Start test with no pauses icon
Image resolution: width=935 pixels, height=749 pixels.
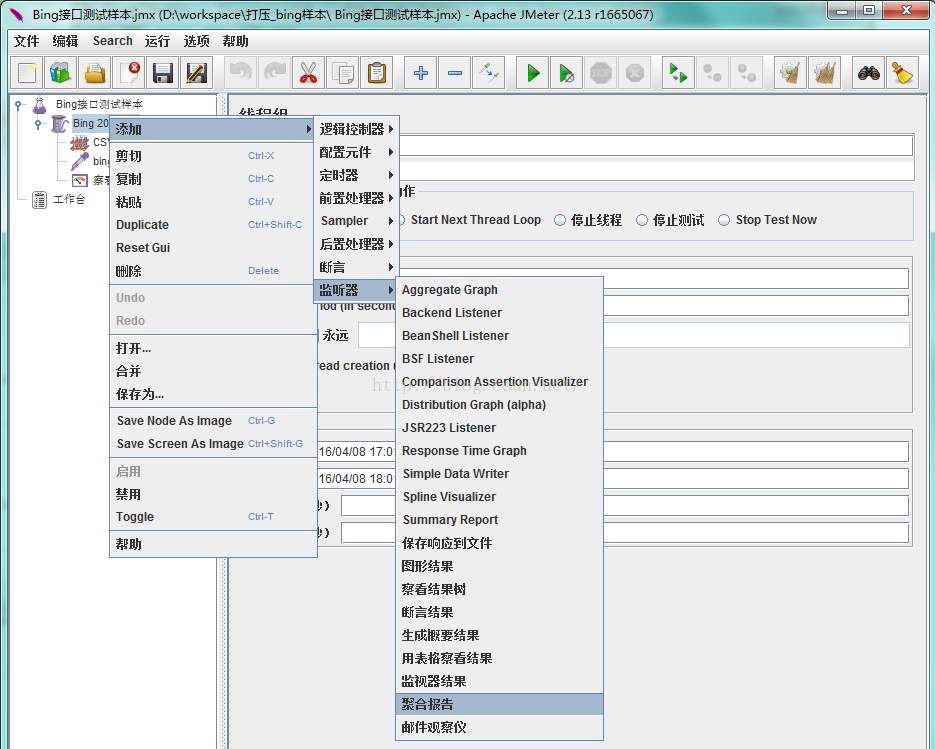tap(566, 73)
